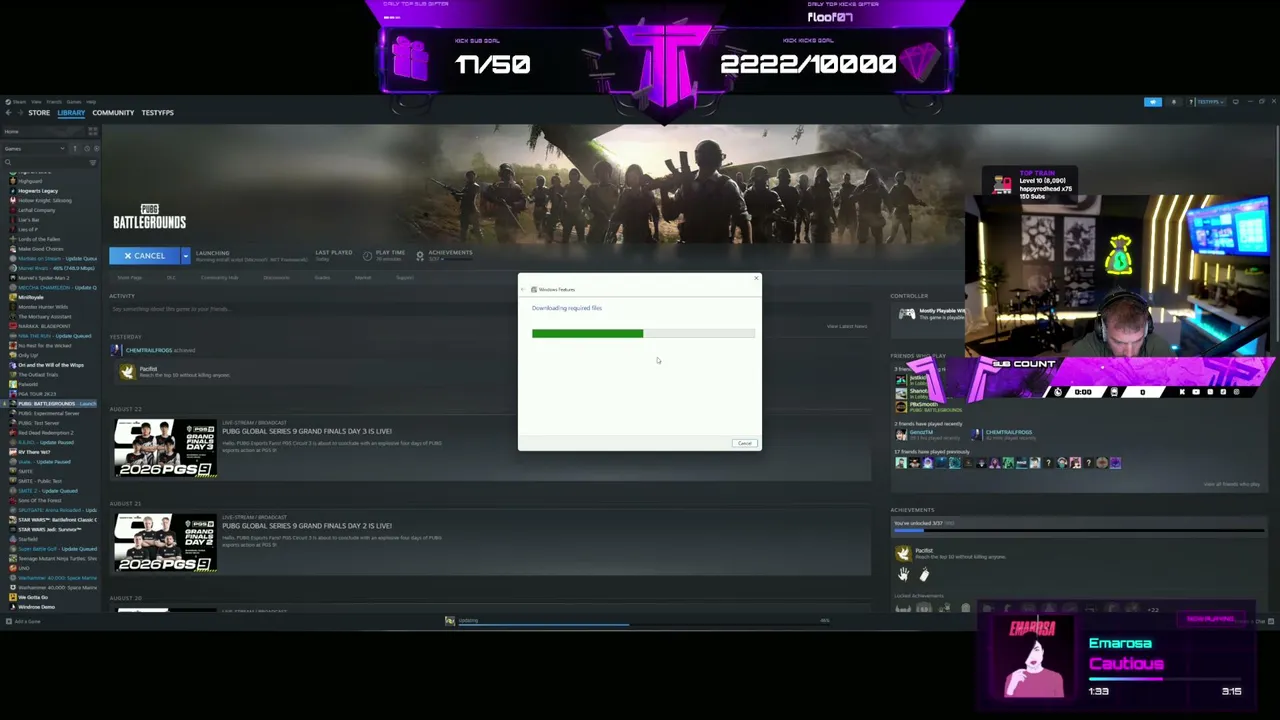Click View all friends who play link
The image size is (1280, 720).
1232,484
